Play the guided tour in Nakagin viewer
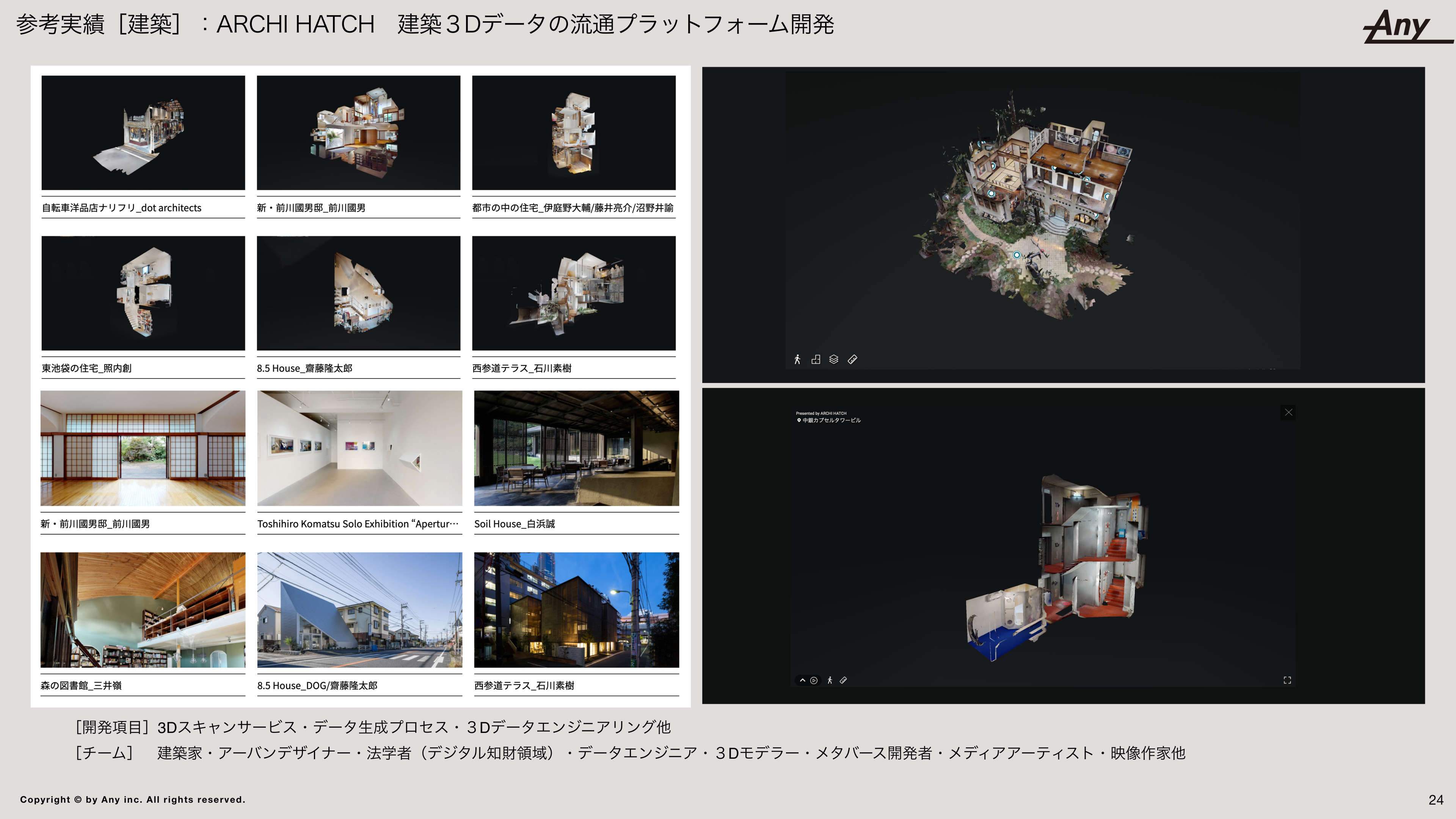 pos(814,681)
